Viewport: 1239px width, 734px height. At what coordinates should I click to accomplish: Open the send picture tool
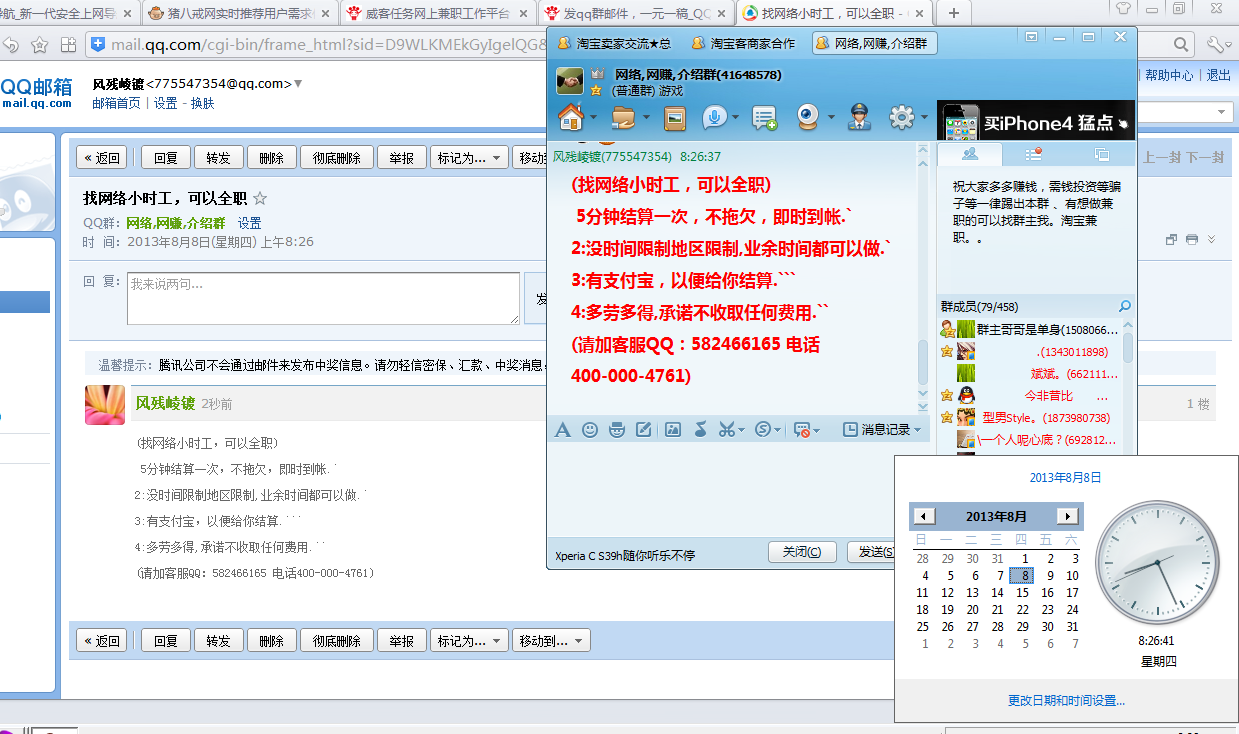click(x=672, y=429)
